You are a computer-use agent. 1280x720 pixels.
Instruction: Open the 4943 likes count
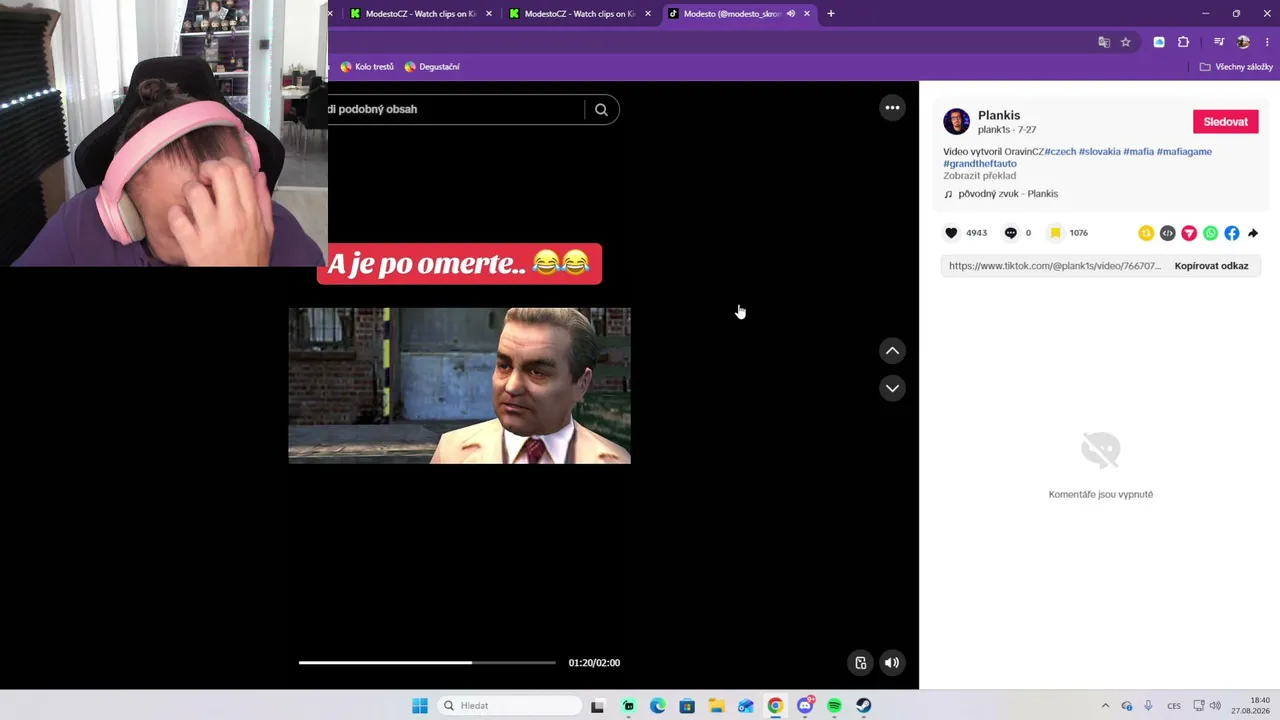click(x=976, y=233)
